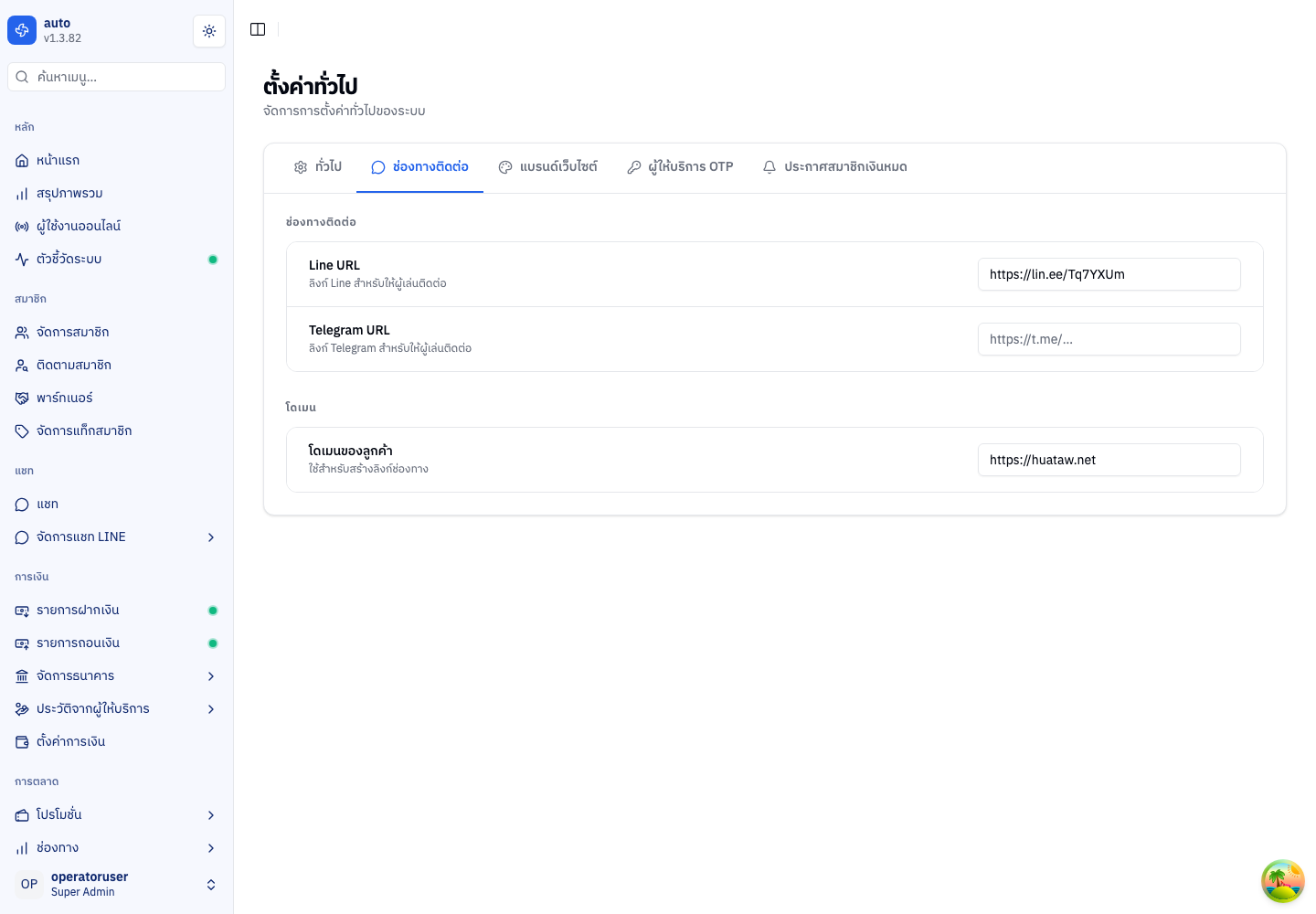
Task: Click the key icon in ผู้ให้บริการ OTP tab
Action: pyautogui.click(x=633, y=167)
